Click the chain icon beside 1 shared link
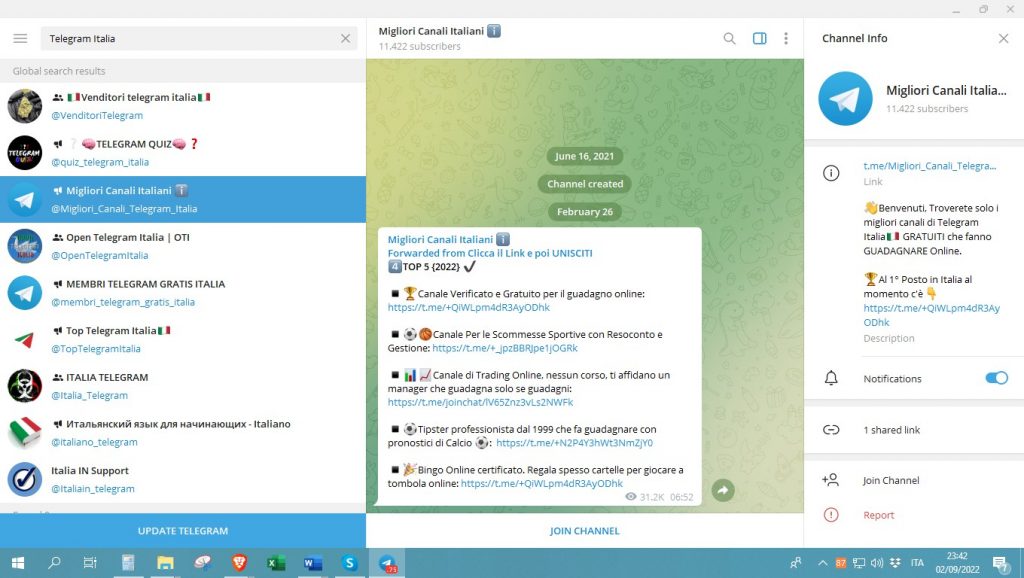The width and height of the screenshot is (1024, 578). (831, 429)
